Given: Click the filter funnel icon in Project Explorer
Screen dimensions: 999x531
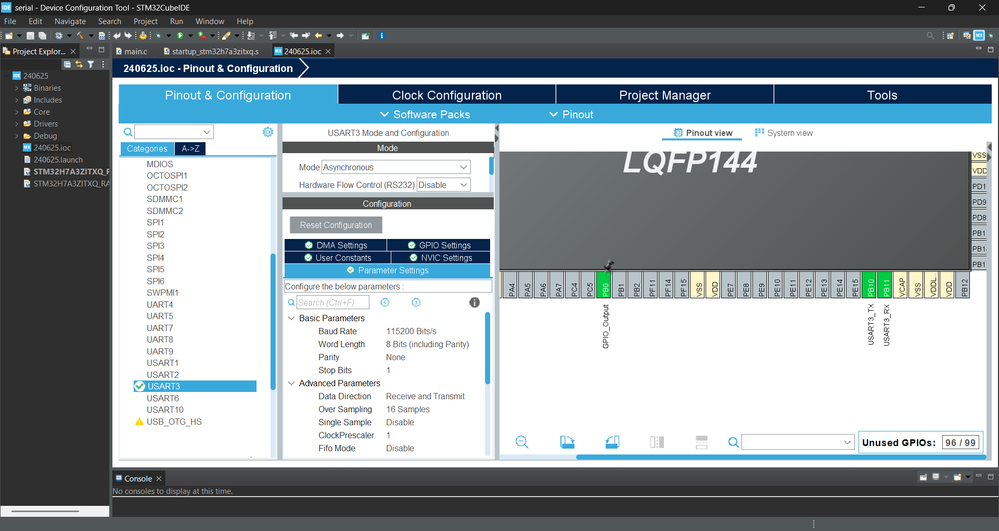Looking at the screenshot, I should tap(91, 64).
